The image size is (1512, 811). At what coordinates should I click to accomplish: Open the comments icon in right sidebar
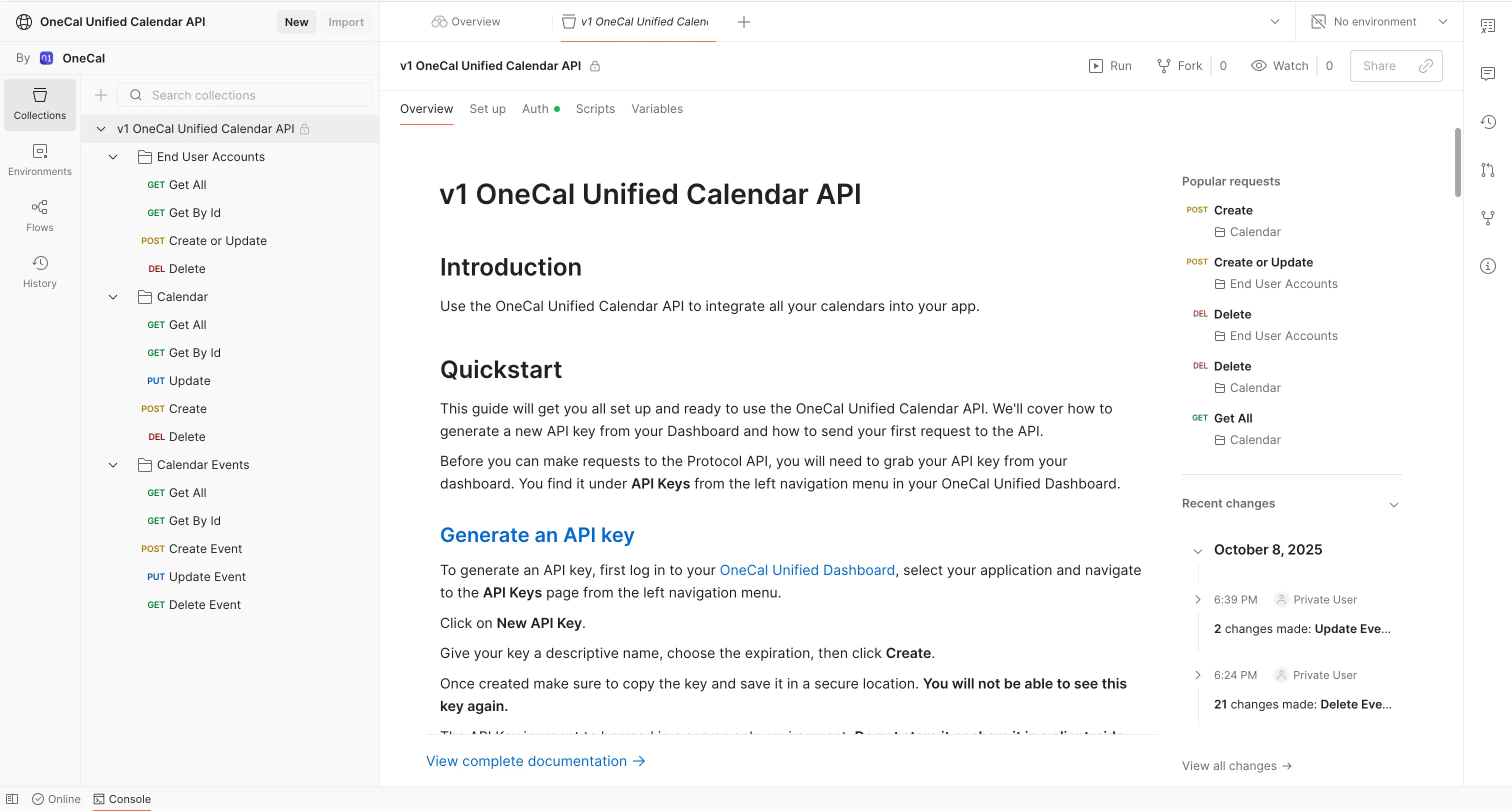[x=1487, y=74]
